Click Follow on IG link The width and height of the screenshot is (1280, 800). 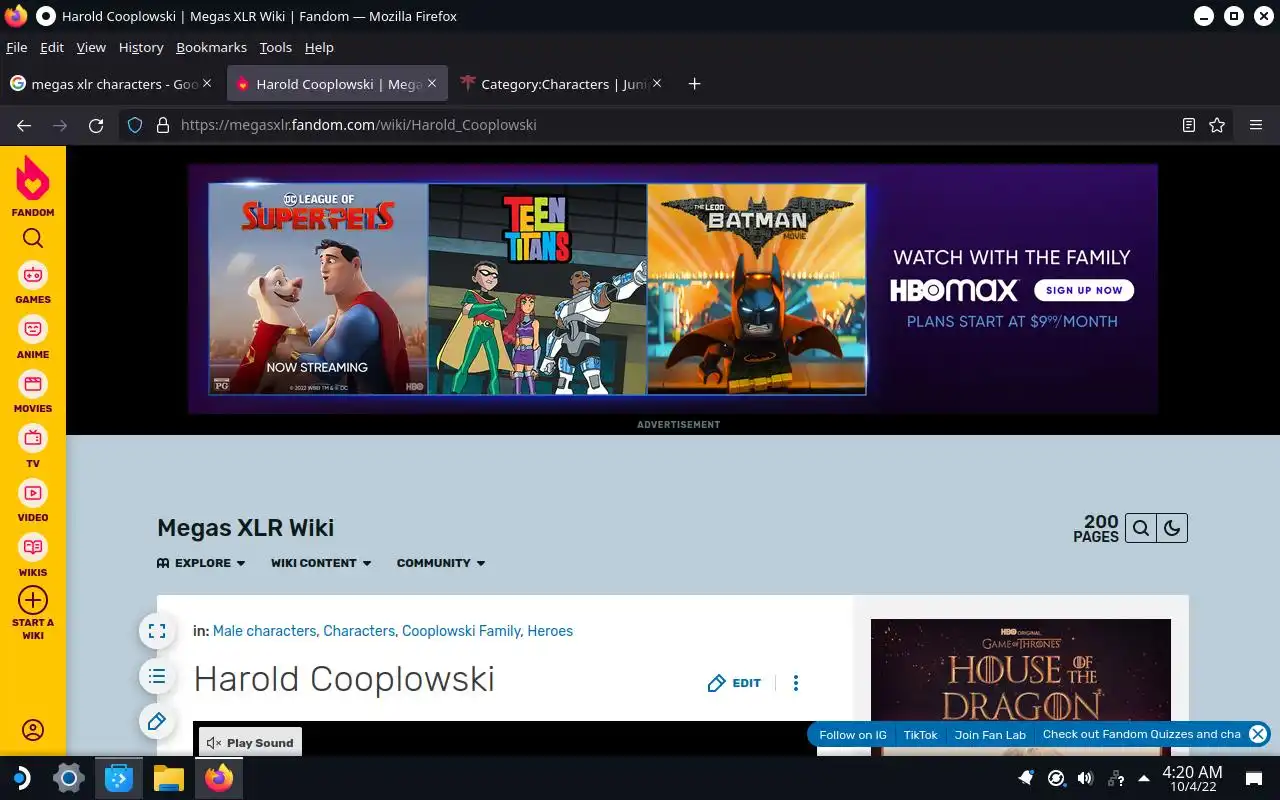pos(853,734)
